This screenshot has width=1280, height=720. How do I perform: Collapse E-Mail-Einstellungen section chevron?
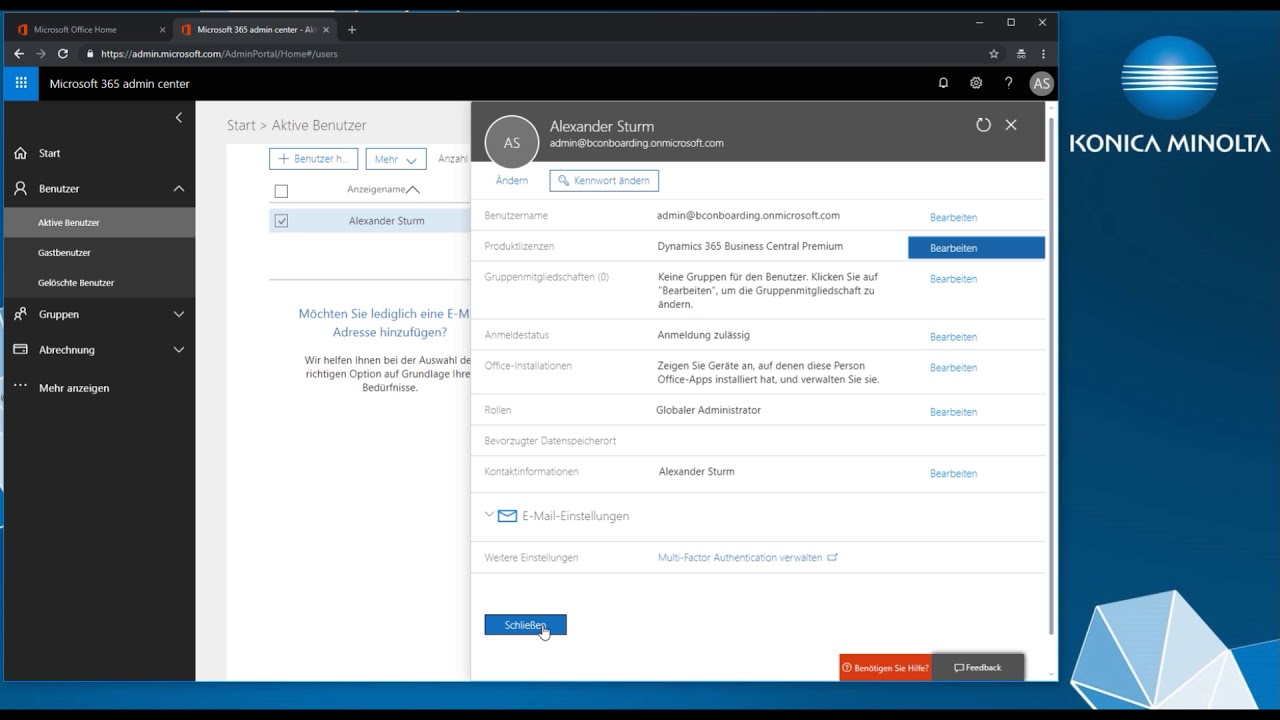489,515
